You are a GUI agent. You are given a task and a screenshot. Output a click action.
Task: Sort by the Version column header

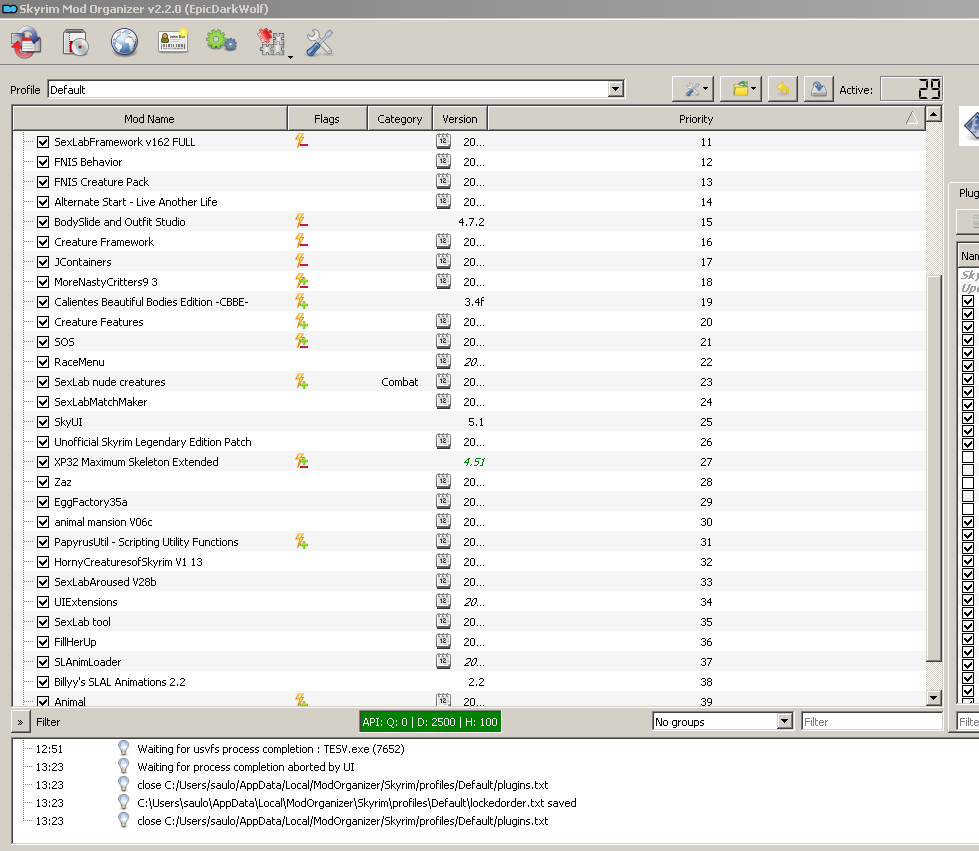[x=460, y=119]
